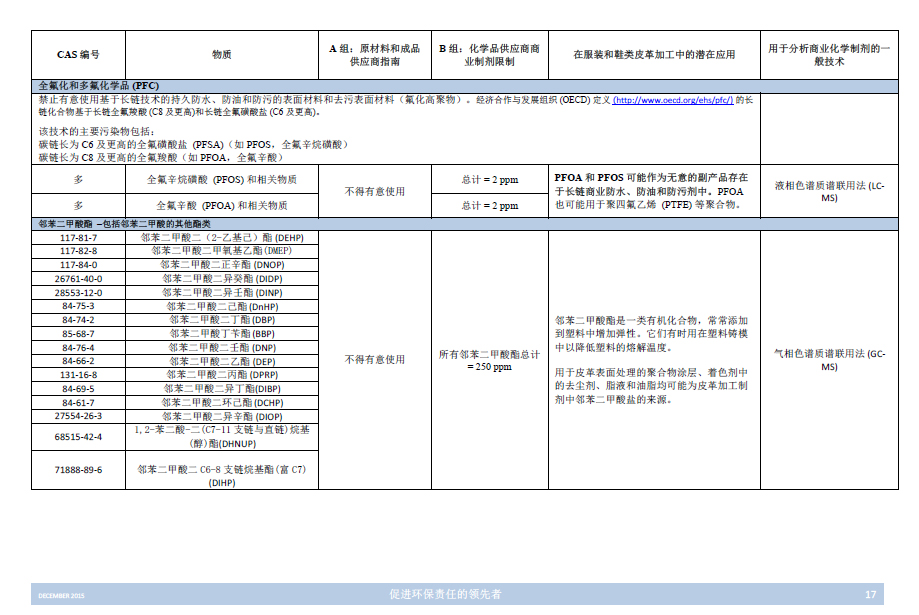The height and width of the screenshot is (615, 919).
Task: Open the OECD website hyperlink
Action: click(672, 100)
